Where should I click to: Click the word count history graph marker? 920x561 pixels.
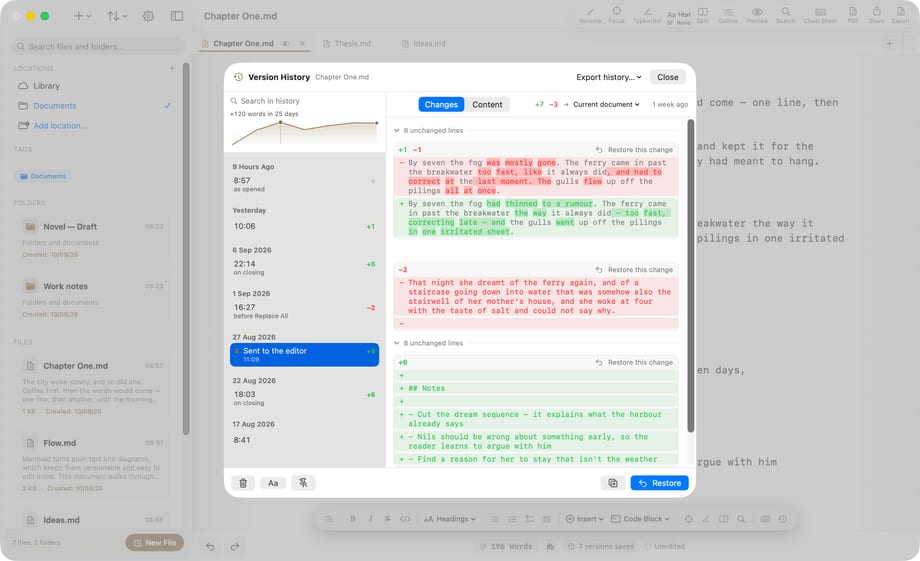[x=280, y=122]
